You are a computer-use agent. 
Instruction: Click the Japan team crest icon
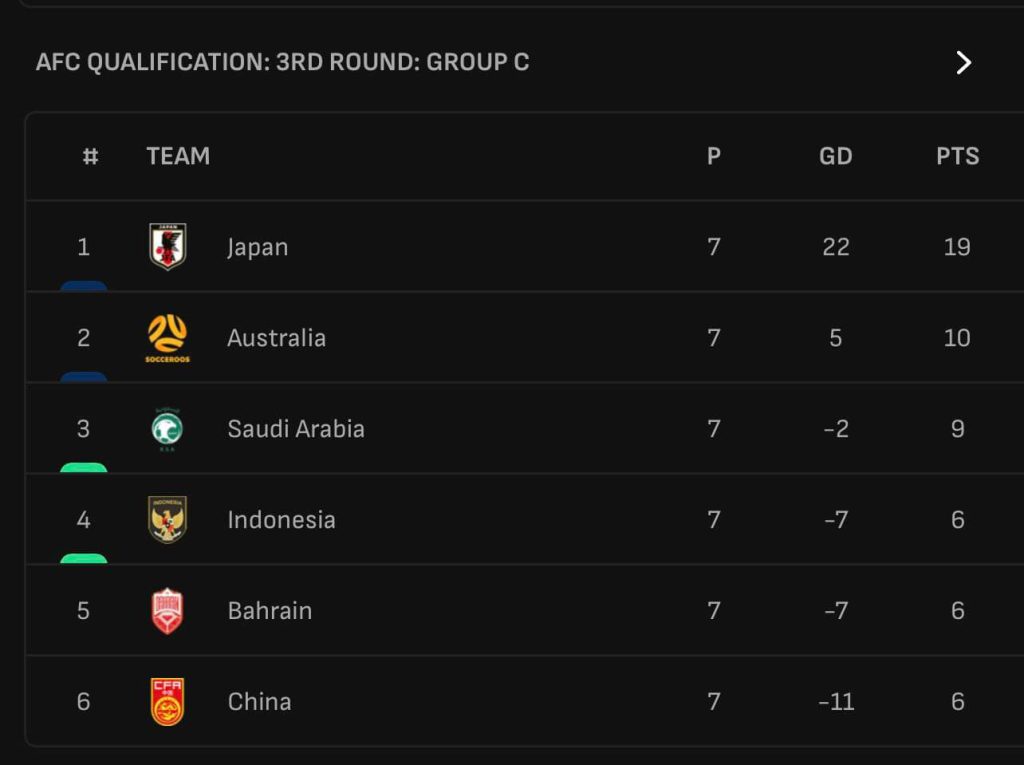click(x=167, y=247)
